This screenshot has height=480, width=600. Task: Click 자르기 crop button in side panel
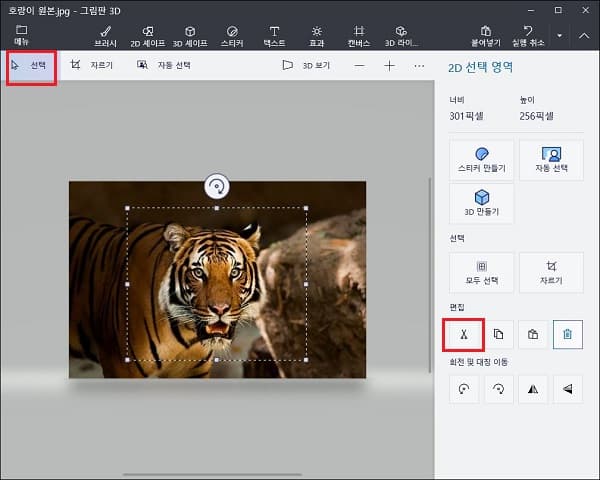coord(551,273)
